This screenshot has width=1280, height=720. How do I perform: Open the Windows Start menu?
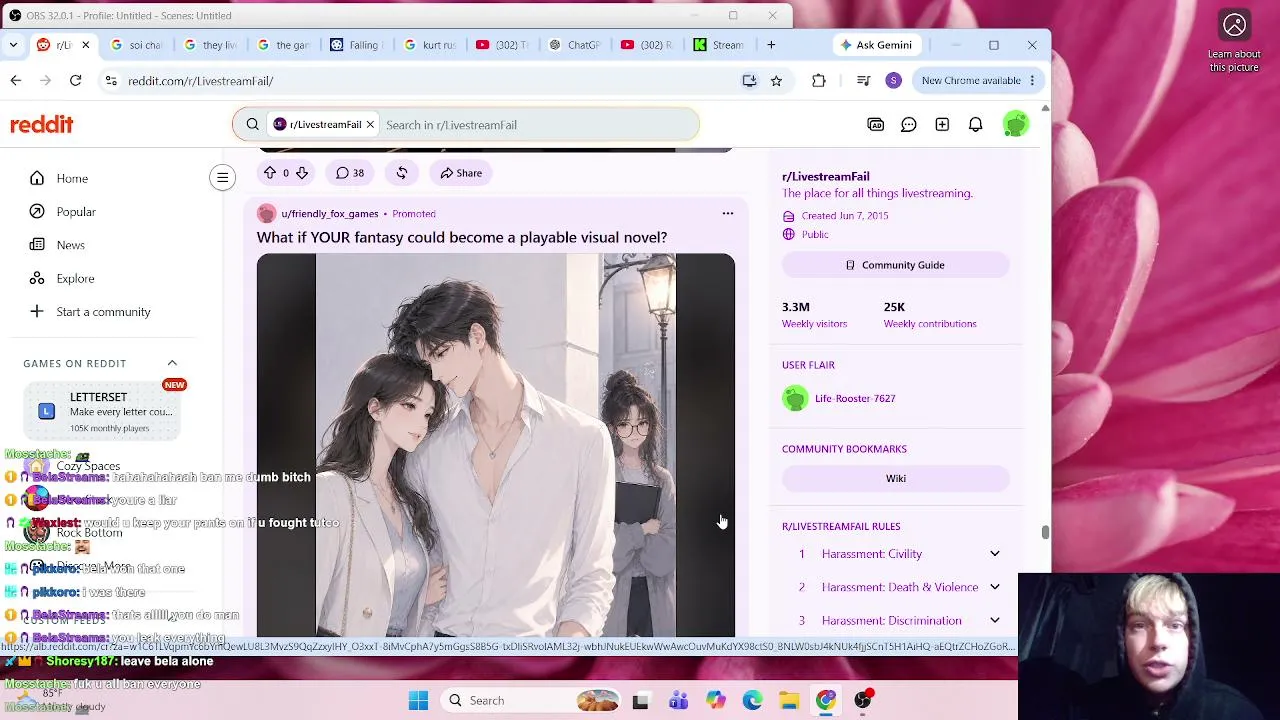pyautogui.click(x=418, y=701)
